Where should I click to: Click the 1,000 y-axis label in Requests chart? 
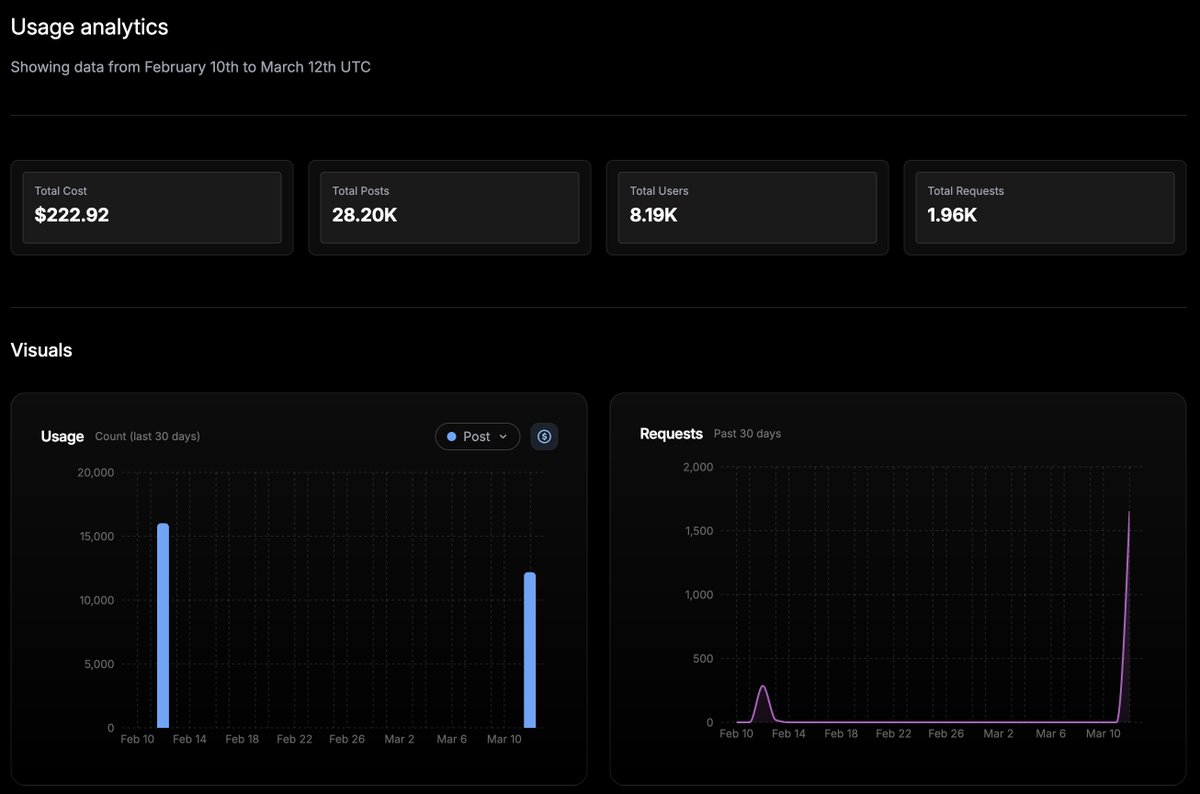(698, 594)
